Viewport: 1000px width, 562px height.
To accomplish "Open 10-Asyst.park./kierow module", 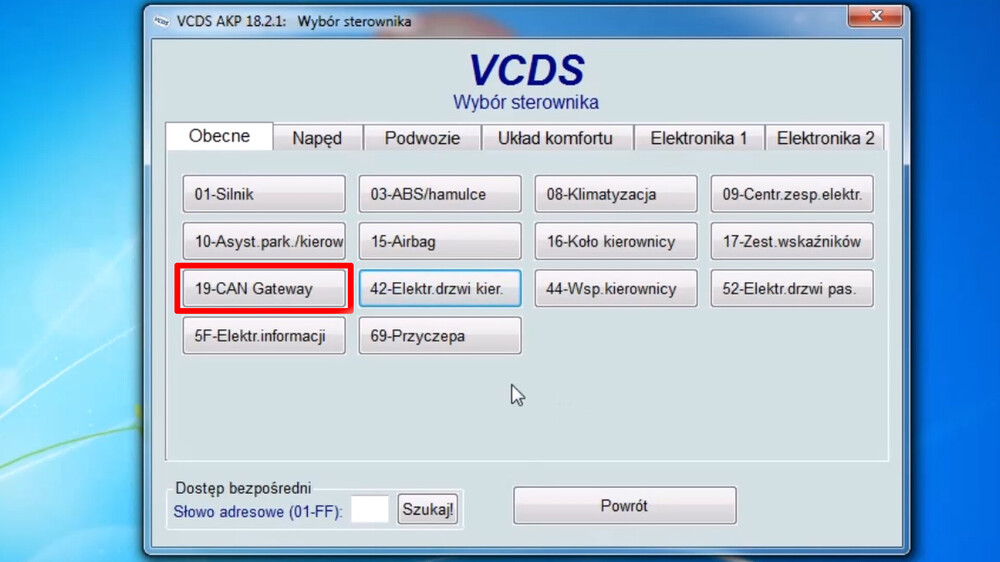I will 263,241.
